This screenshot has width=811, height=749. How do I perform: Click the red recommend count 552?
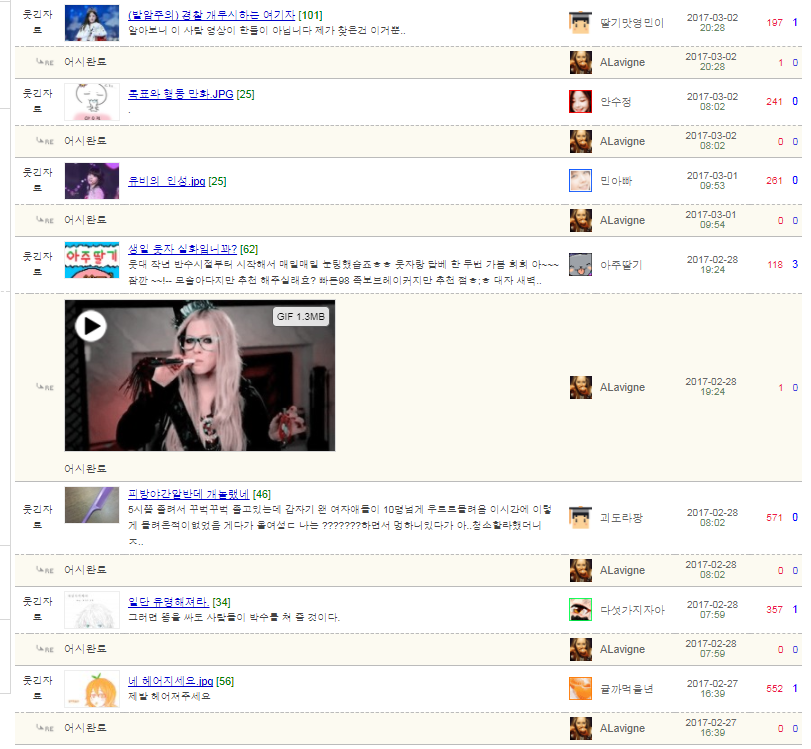[774, 689]
